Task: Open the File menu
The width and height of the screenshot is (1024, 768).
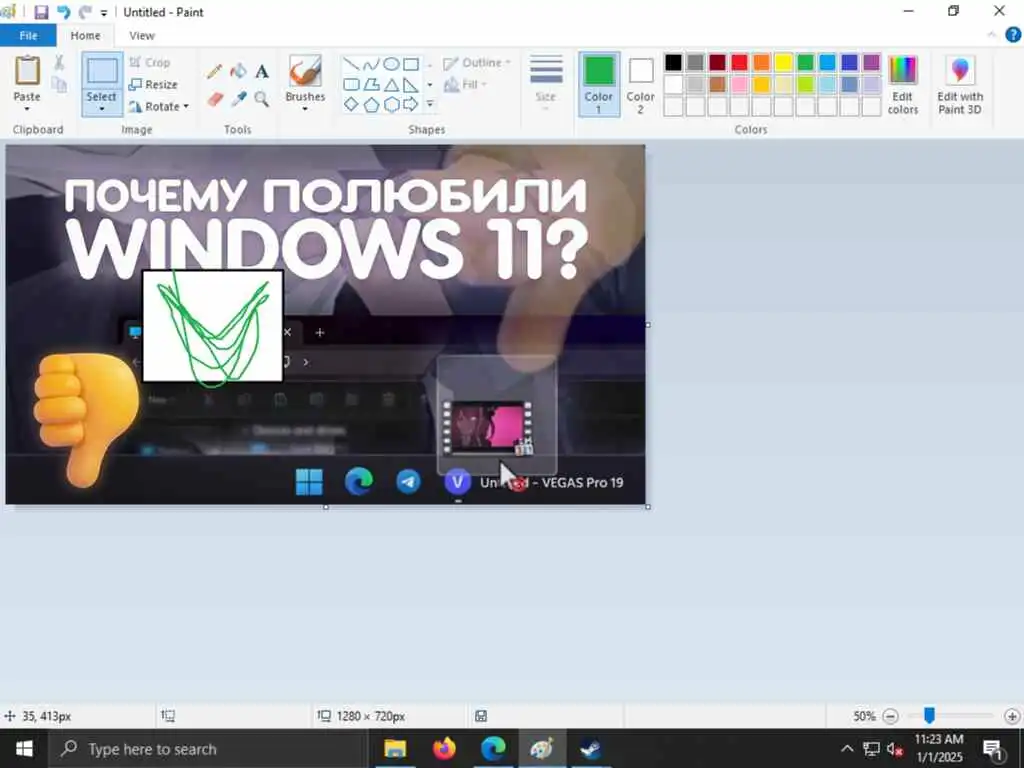Action: [x=28, y=35]
